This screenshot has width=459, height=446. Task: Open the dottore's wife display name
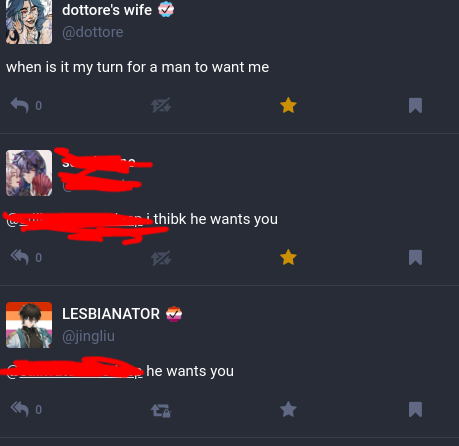(x=107, y=10)
